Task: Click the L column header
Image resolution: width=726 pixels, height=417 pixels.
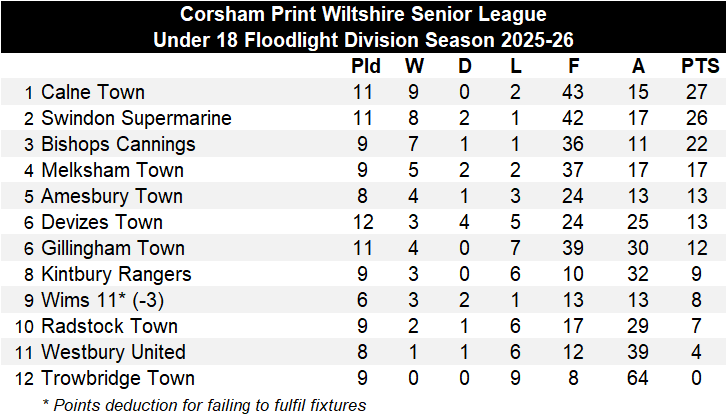Action: 515,67
